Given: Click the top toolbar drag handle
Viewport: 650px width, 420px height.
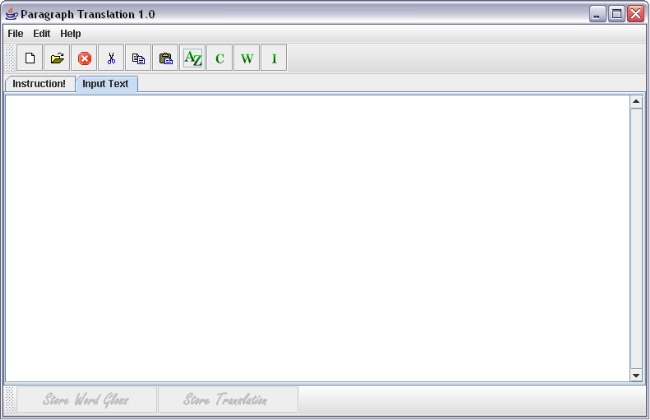Looking at the screenshot, I should 10,58.
